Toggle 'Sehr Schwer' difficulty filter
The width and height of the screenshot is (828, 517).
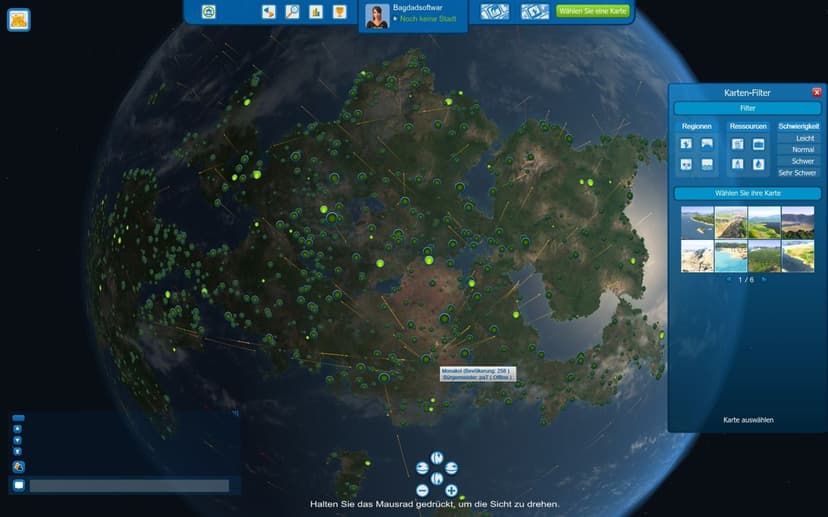pos(798,173)
